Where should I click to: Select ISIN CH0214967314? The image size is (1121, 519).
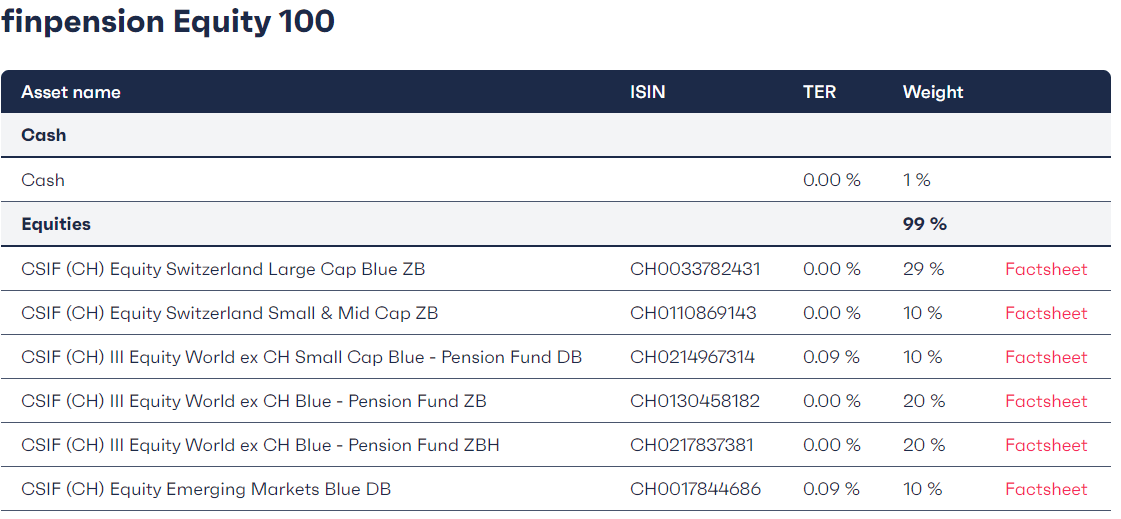(692, 357)
